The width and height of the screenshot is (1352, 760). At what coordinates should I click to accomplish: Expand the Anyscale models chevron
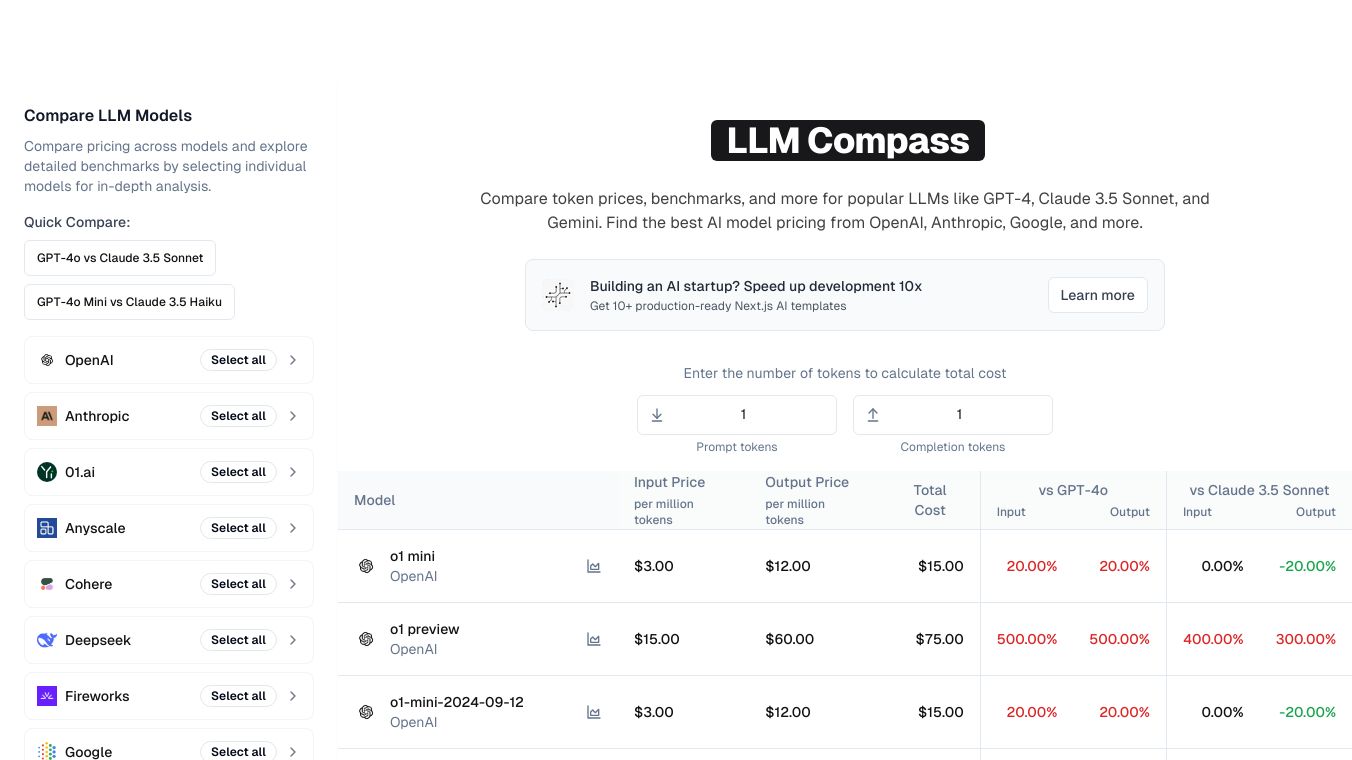[x=293, y=528]
